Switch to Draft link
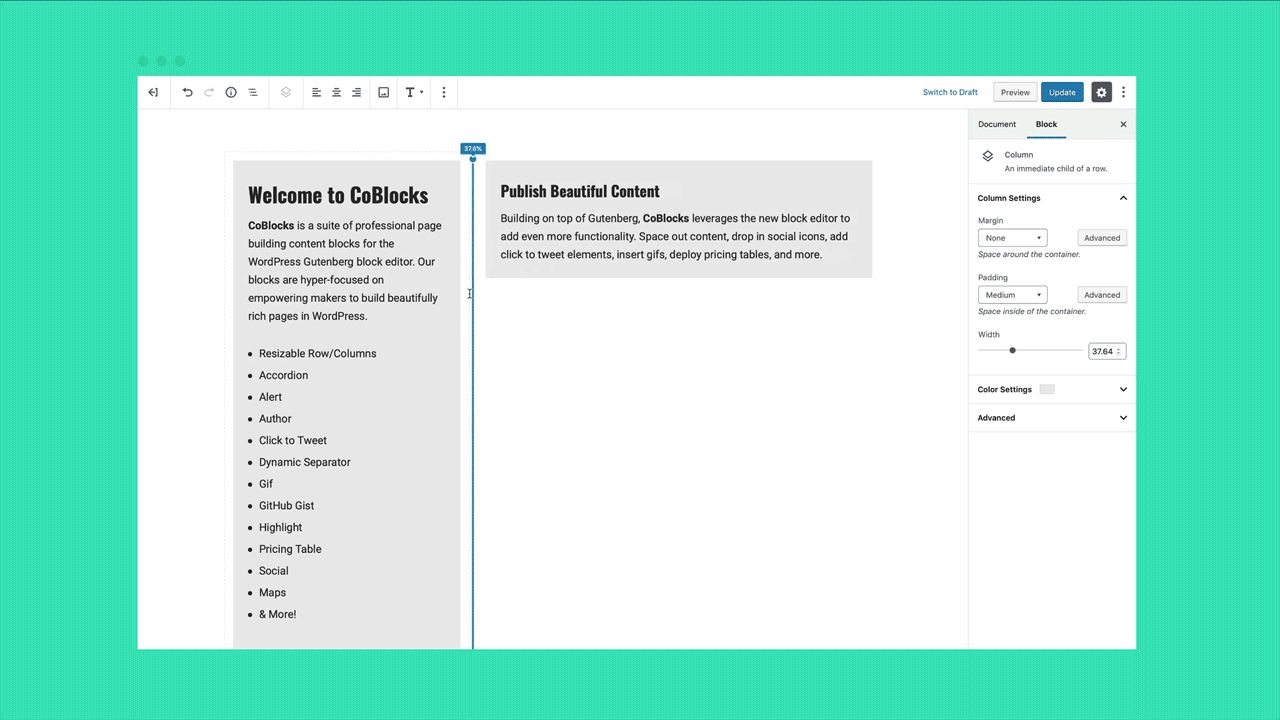The image size is (1280, 720). pos(950,92)
